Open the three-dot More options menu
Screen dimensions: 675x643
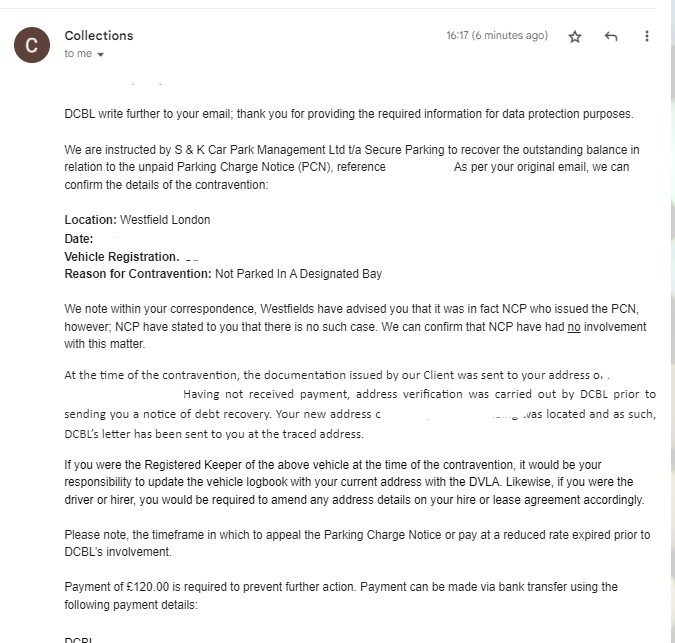[647, 36]
